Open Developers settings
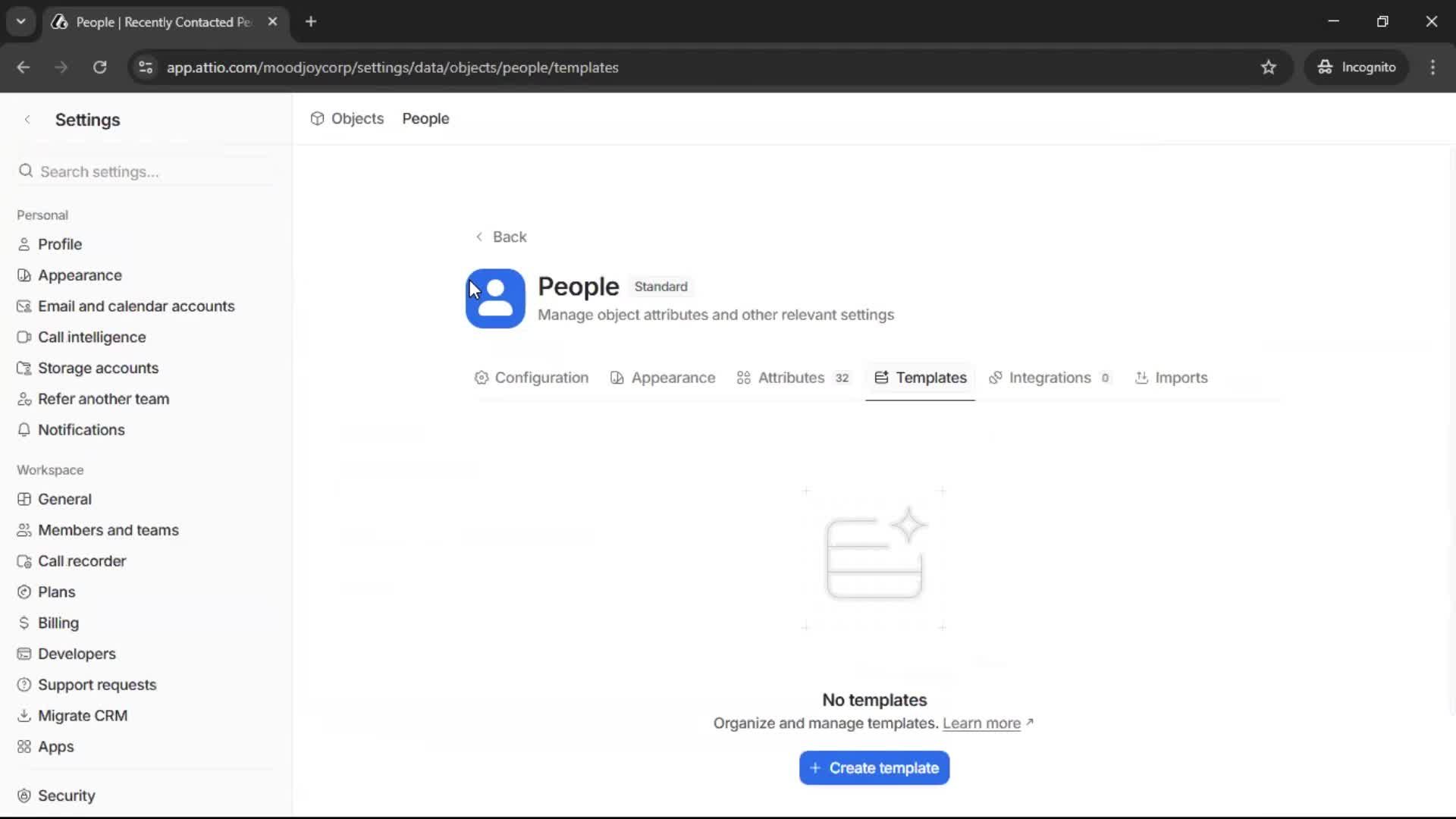 [77, 654]
